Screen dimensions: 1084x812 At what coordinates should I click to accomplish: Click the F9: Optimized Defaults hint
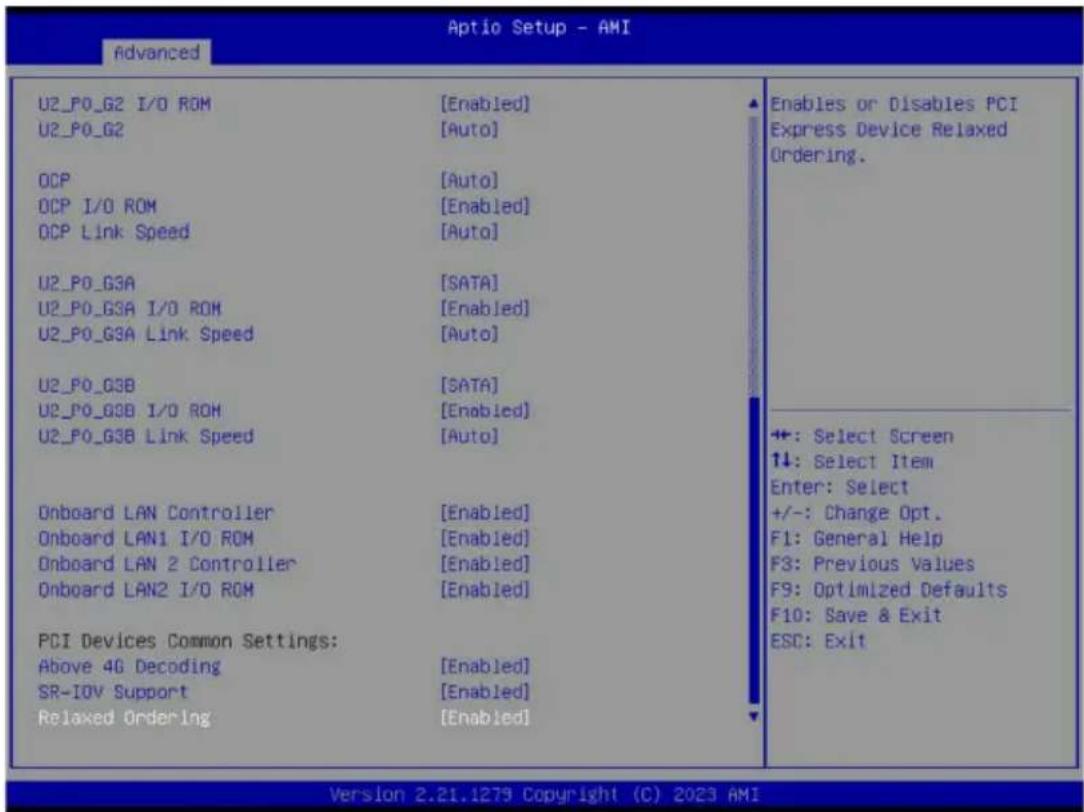[x=888, y=590]
